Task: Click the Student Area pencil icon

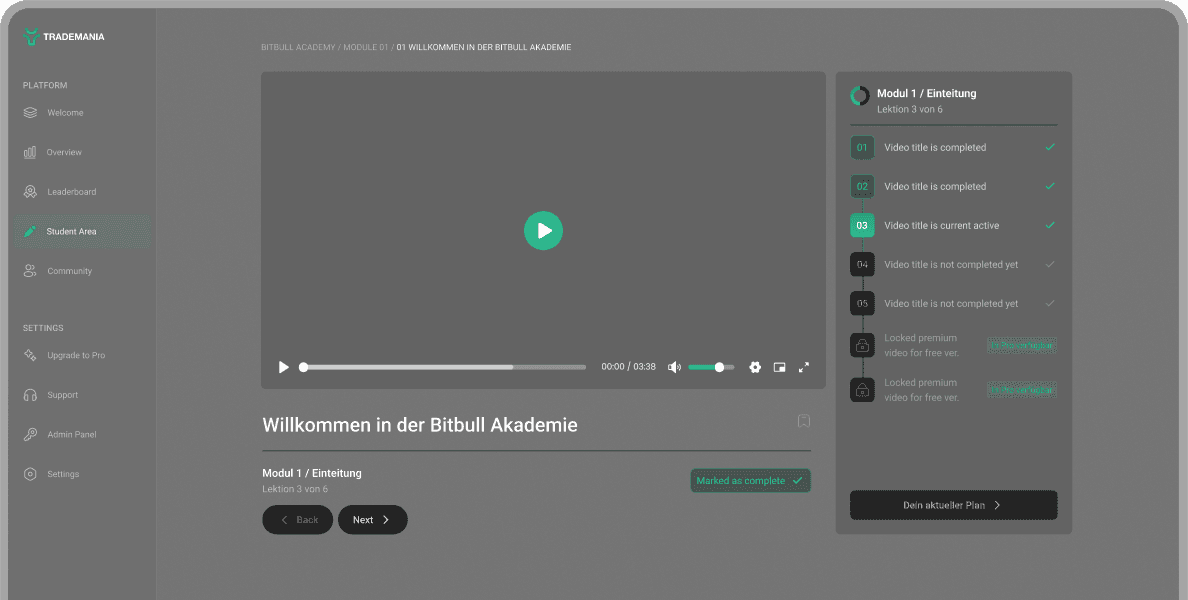Action: point(30,231)
